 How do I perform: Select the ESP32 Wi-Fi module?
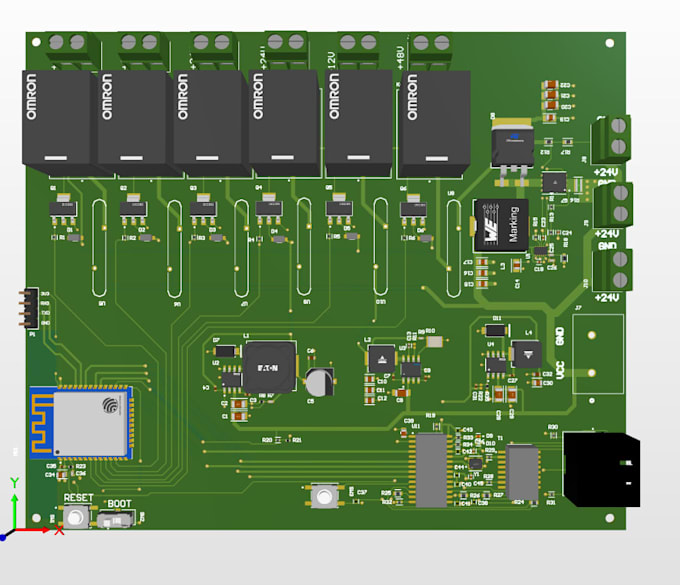click(x=82, y=423)
